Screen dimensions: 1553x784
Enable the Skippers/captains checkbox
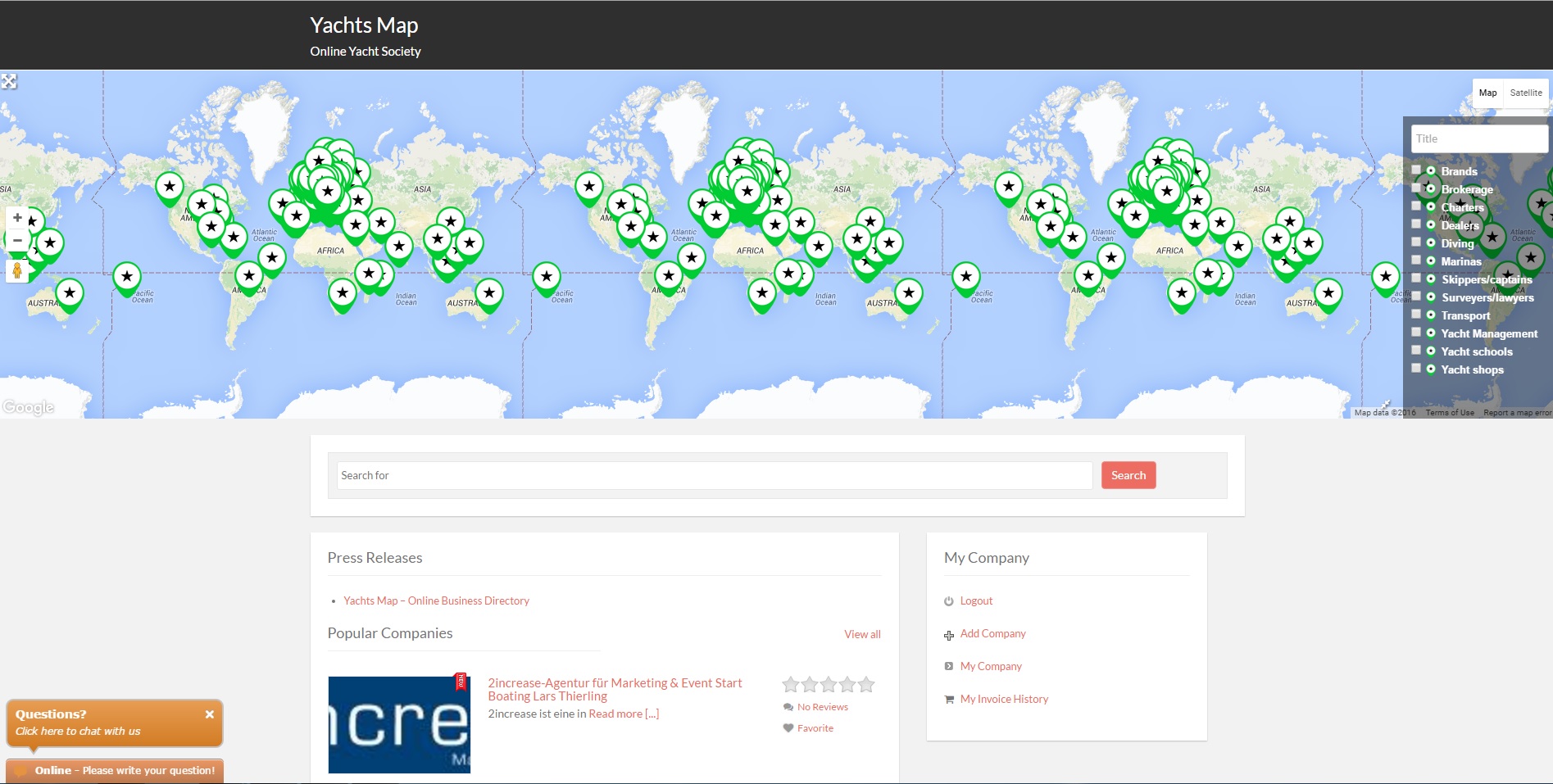tap(1416, 278)
